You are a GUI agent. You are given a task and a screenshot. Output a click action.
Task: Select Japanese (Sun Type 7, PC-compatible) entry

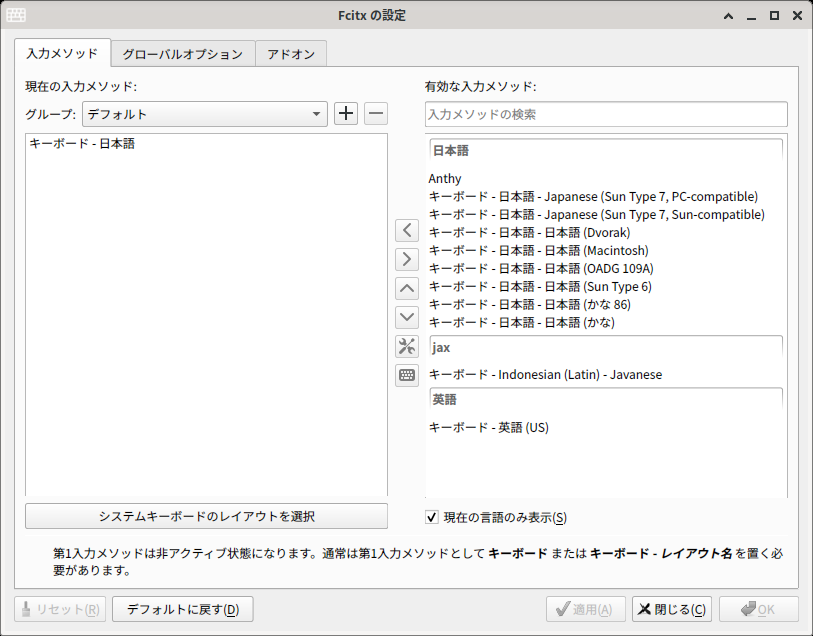[x=606, y=196]
